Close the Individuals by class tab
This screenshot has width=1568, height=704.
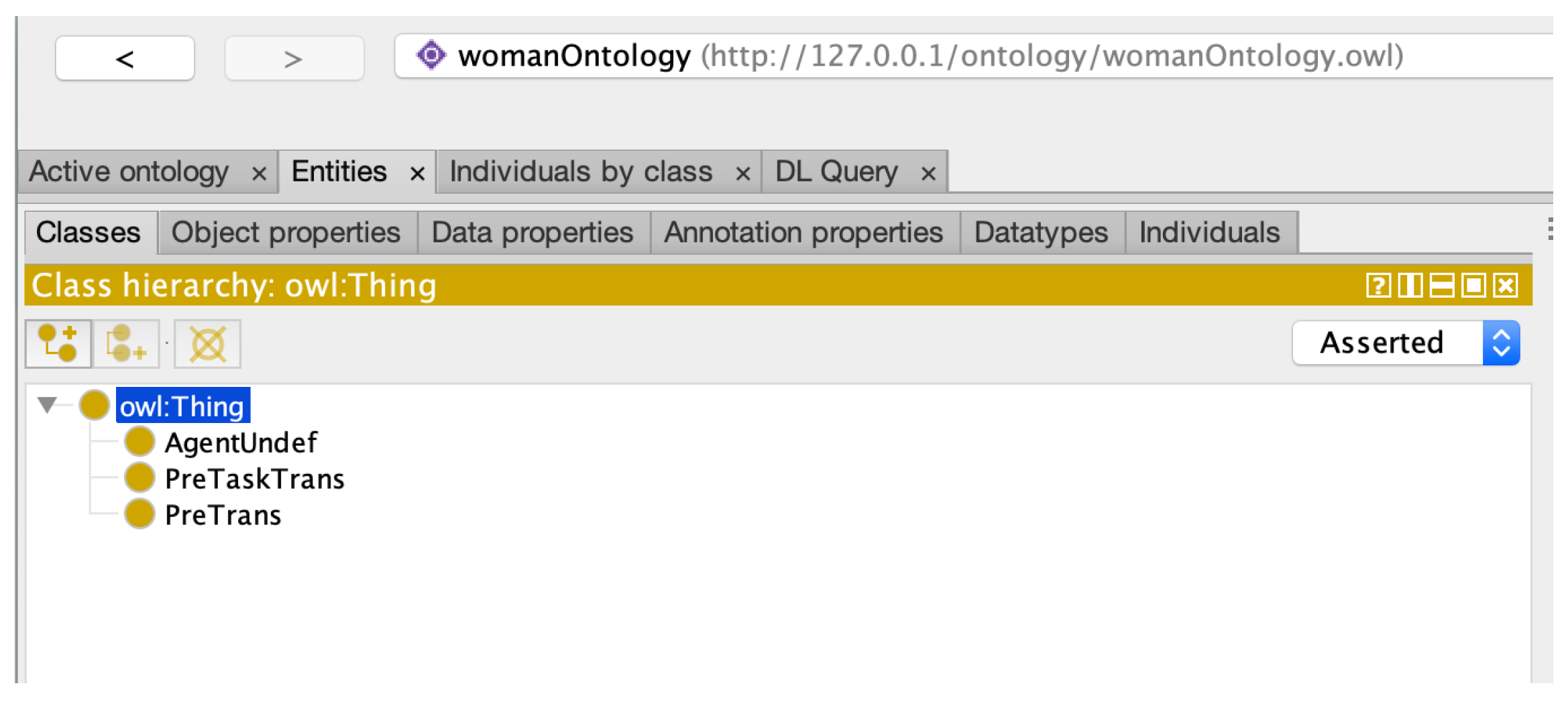742,174
